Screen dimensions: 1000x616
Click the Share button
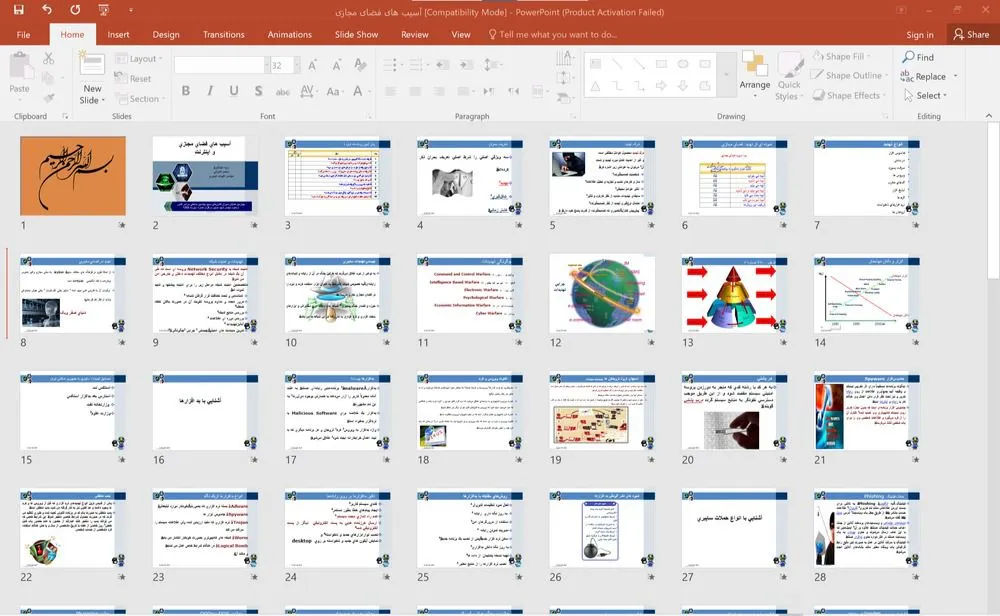tap(970, 34)
